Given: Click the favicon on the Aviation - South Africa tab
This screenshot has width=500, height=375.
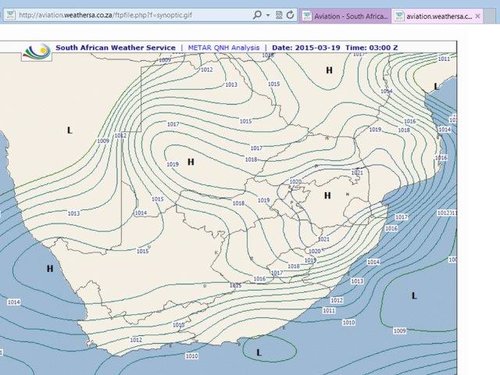Looking at the screenshot, I should [307, 16].
